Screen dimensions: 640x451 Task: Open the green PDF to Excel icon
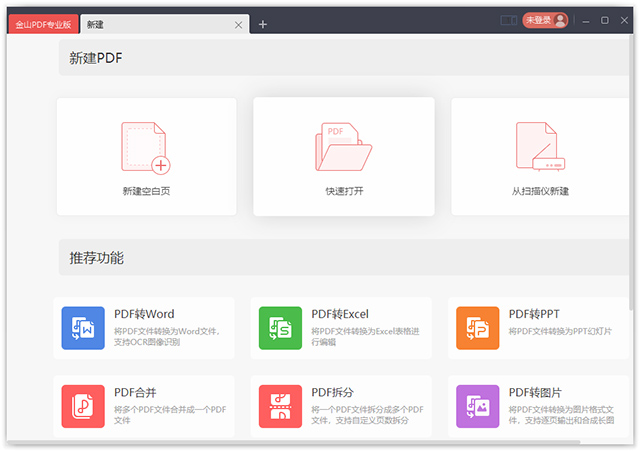coord(280,328)
